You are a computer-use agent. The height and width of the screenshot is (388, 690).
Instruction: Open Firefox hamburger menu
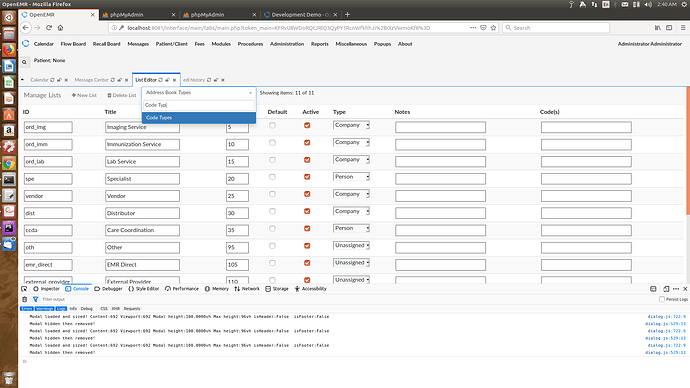click(683, 28)
